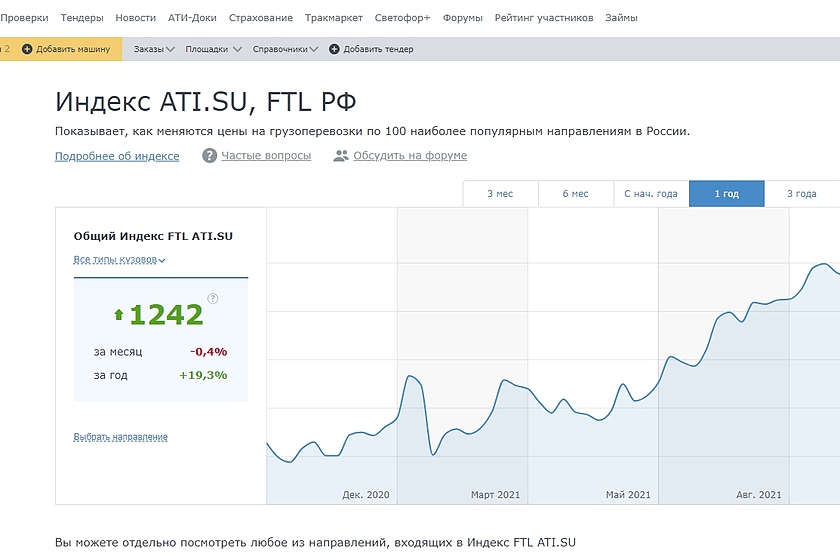Image resolution: width=840 pixels, height=560 pixels.
Task: Select the '3 года' period tab
Action: tap(801, 194)
